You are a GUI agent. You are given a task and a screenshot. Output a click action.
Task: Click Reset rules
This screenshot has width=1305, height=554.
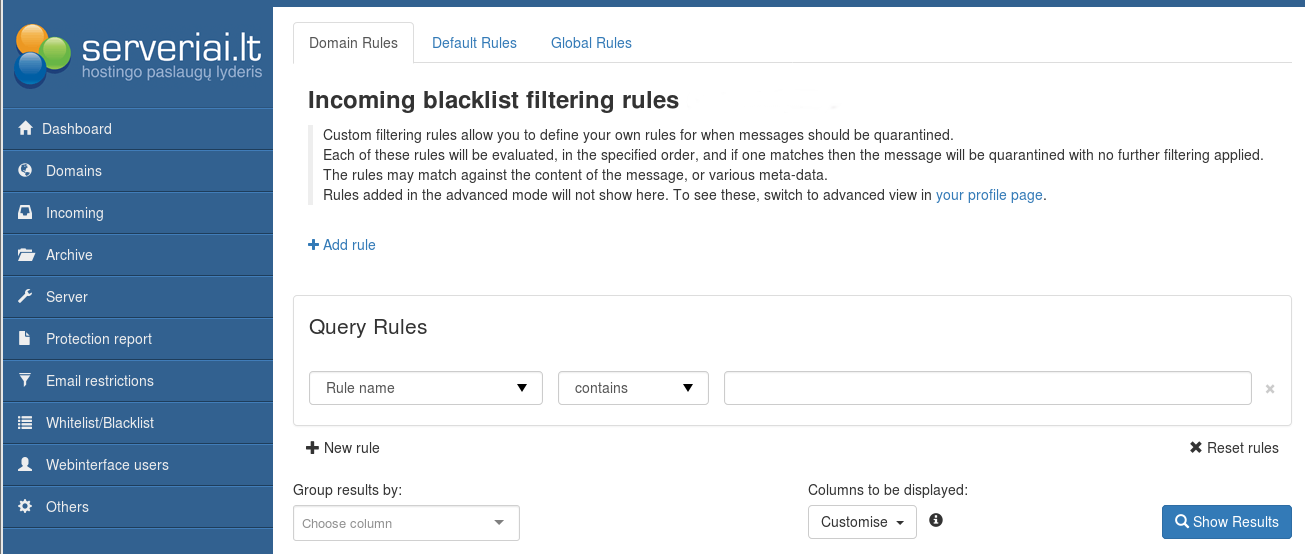1234,448
